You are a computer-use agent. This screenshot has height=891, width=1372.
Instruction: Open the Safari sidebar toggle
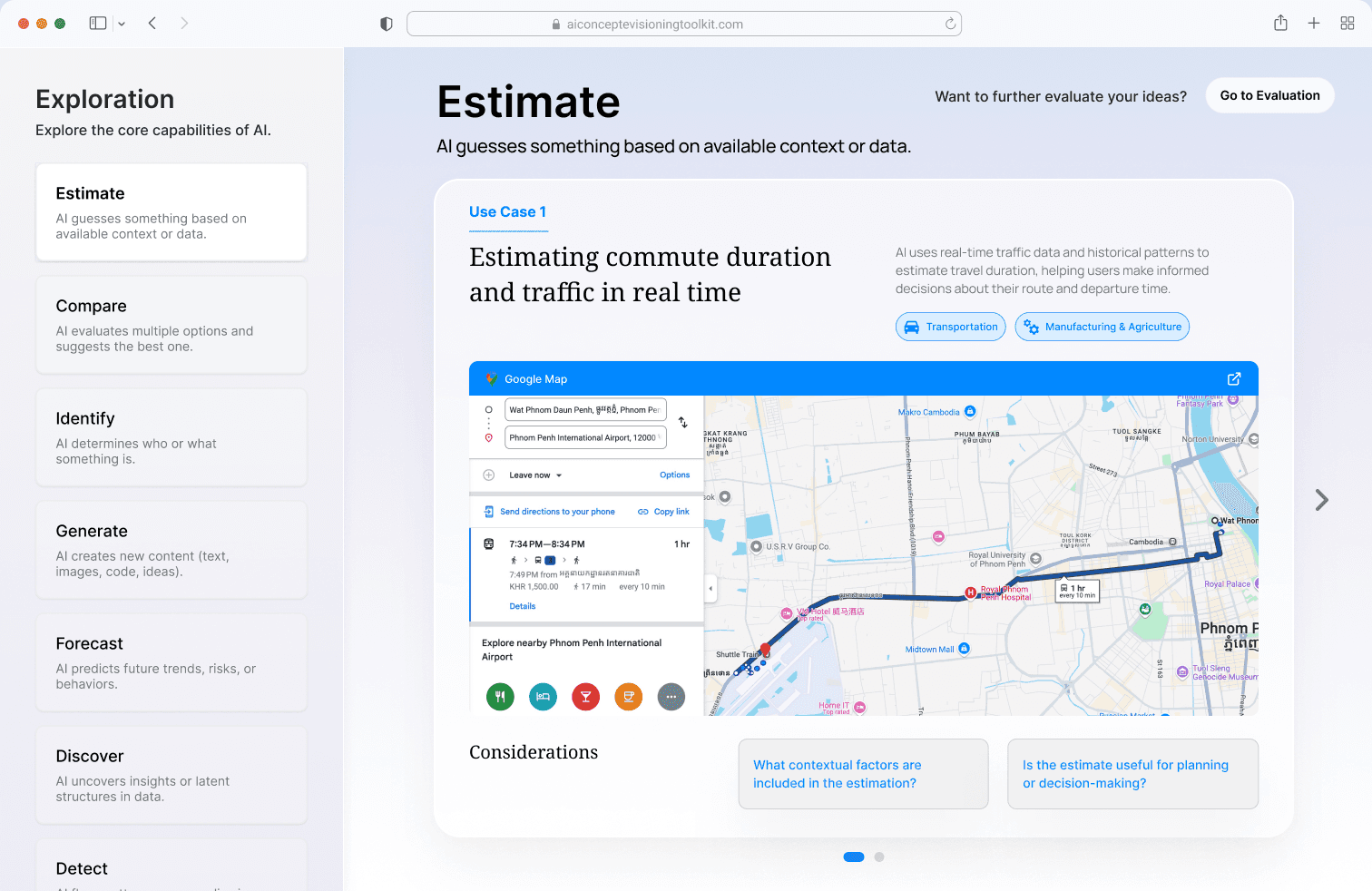pos(98,24)
